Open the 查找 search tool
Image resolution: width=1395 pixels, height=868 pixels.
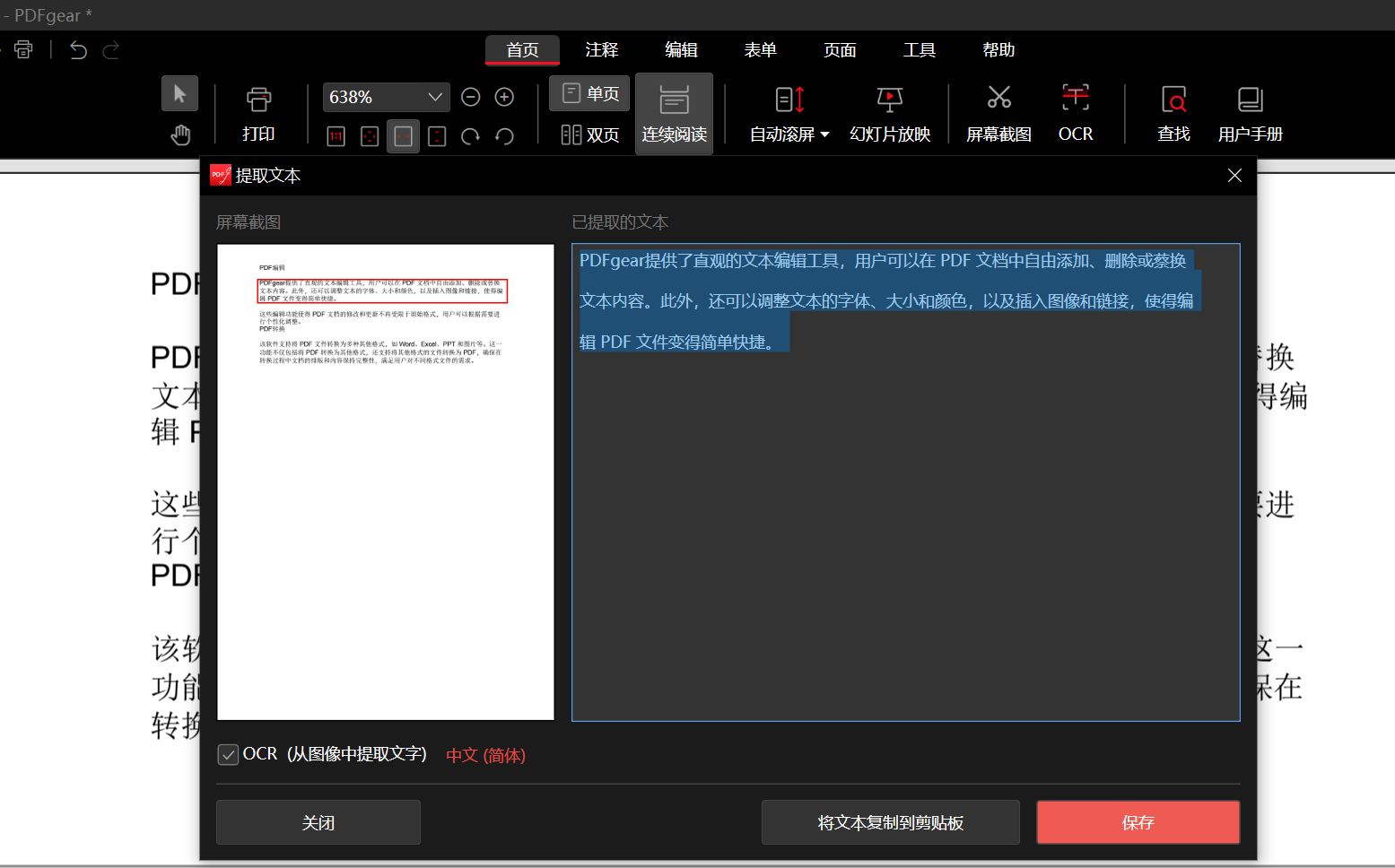click(1173, 115)
